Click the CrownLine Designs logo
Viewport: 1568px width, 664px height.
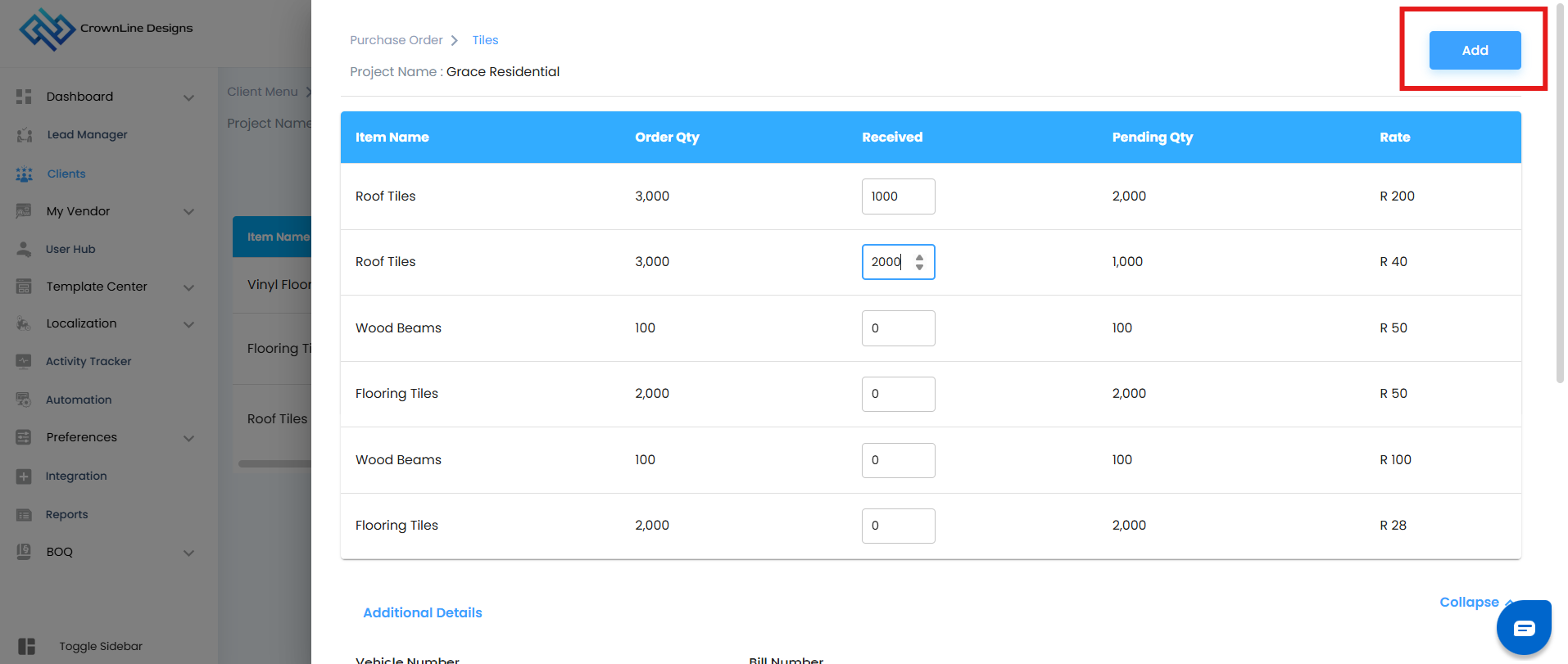pyautogui.click(x=106, y=29)
